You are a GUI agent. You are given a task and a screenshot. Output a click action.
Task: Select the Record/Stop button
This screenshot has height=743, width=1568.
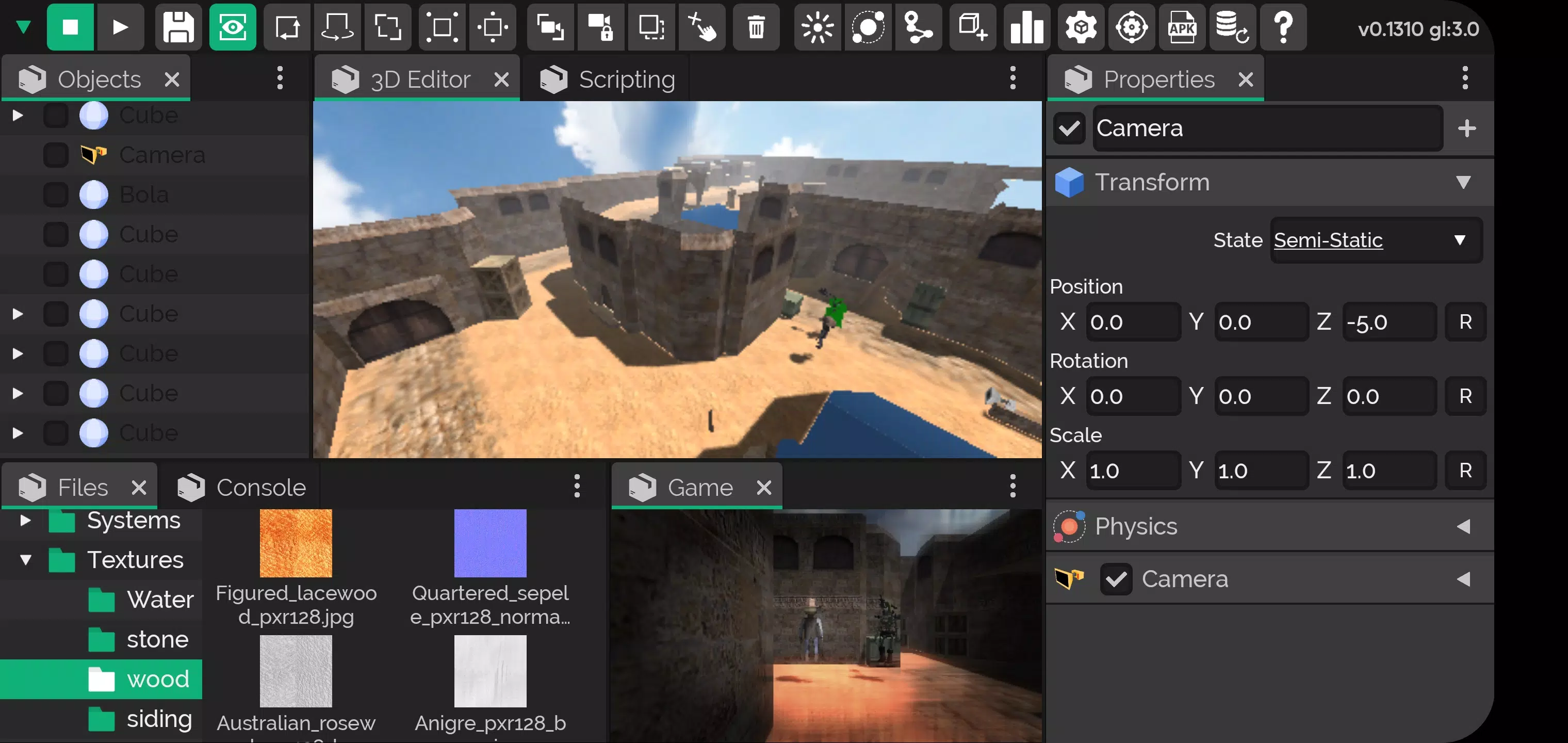pyautogui.click(x=70, y=27)
